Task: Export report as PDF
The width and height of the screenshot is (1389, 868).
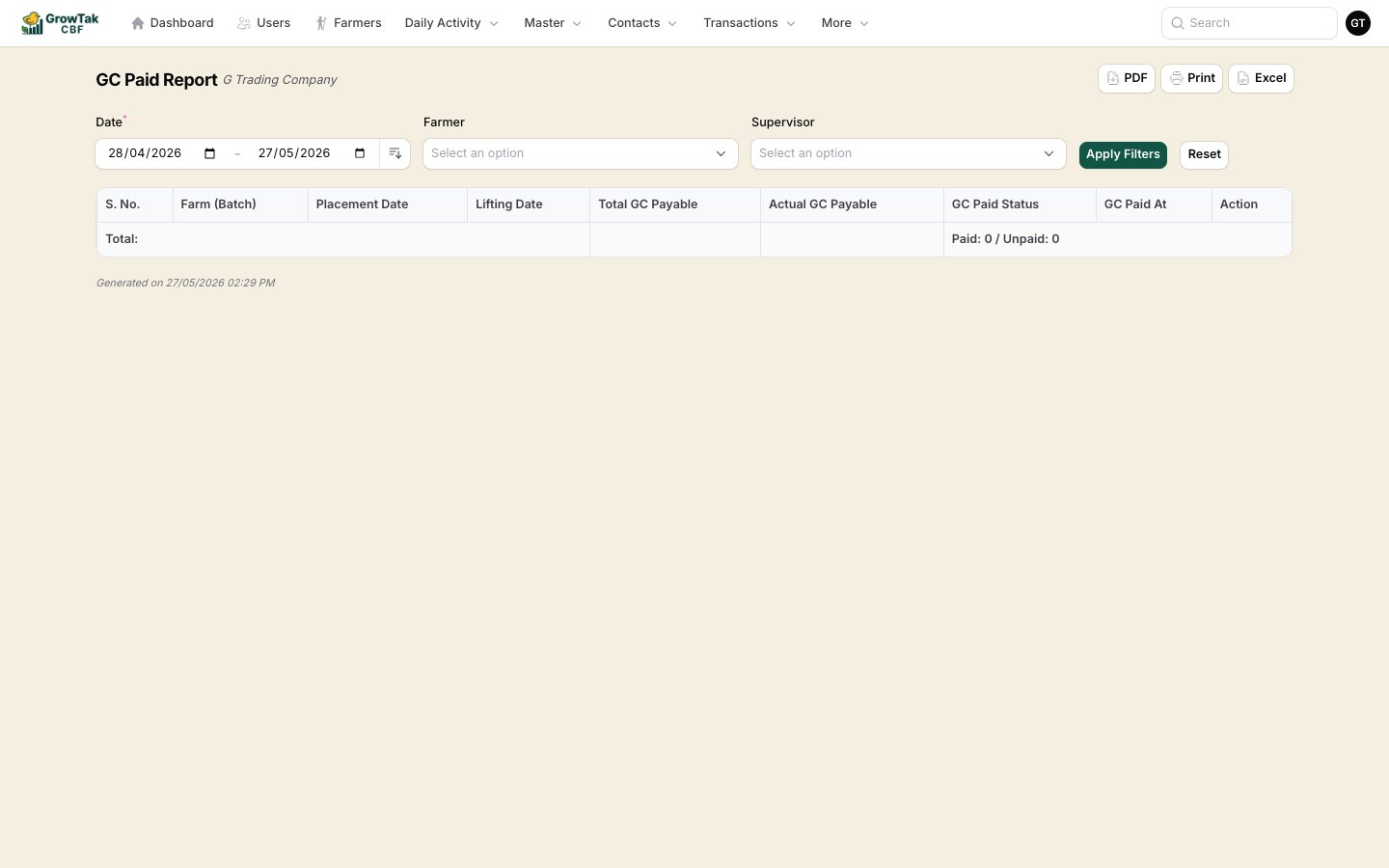Action: pyautogui.click(x=1127, y=78)
